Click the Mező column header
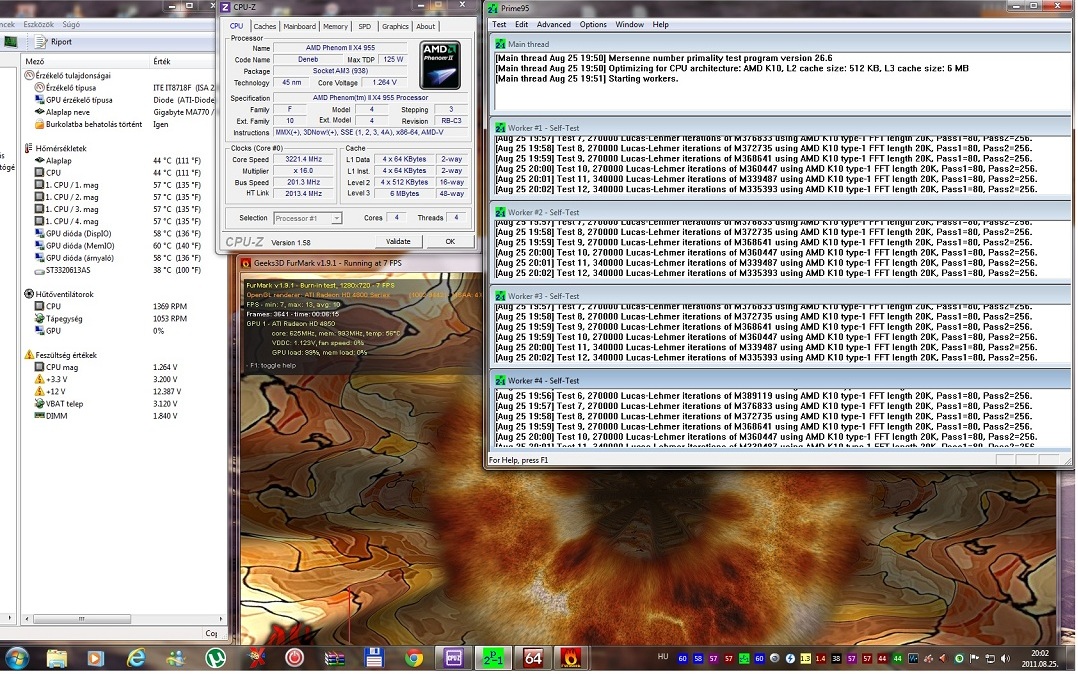 click(34, 62)
